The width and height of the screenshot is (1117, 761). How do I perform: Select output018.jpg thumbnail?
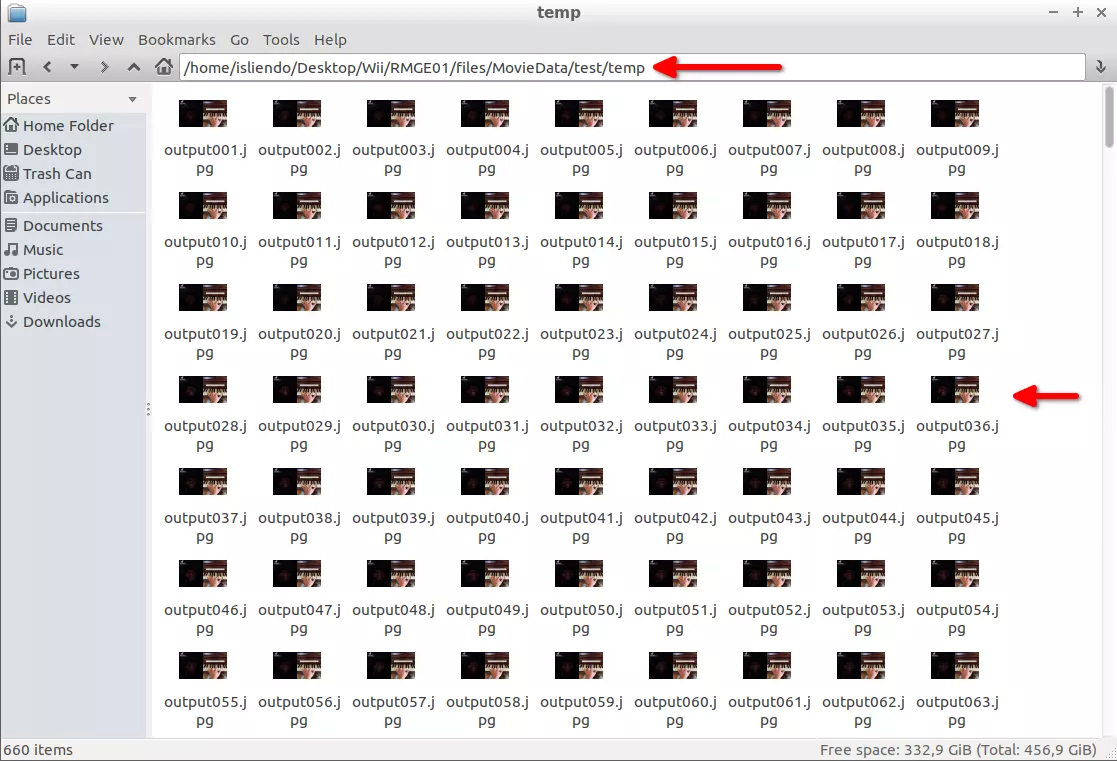(955, 205)
